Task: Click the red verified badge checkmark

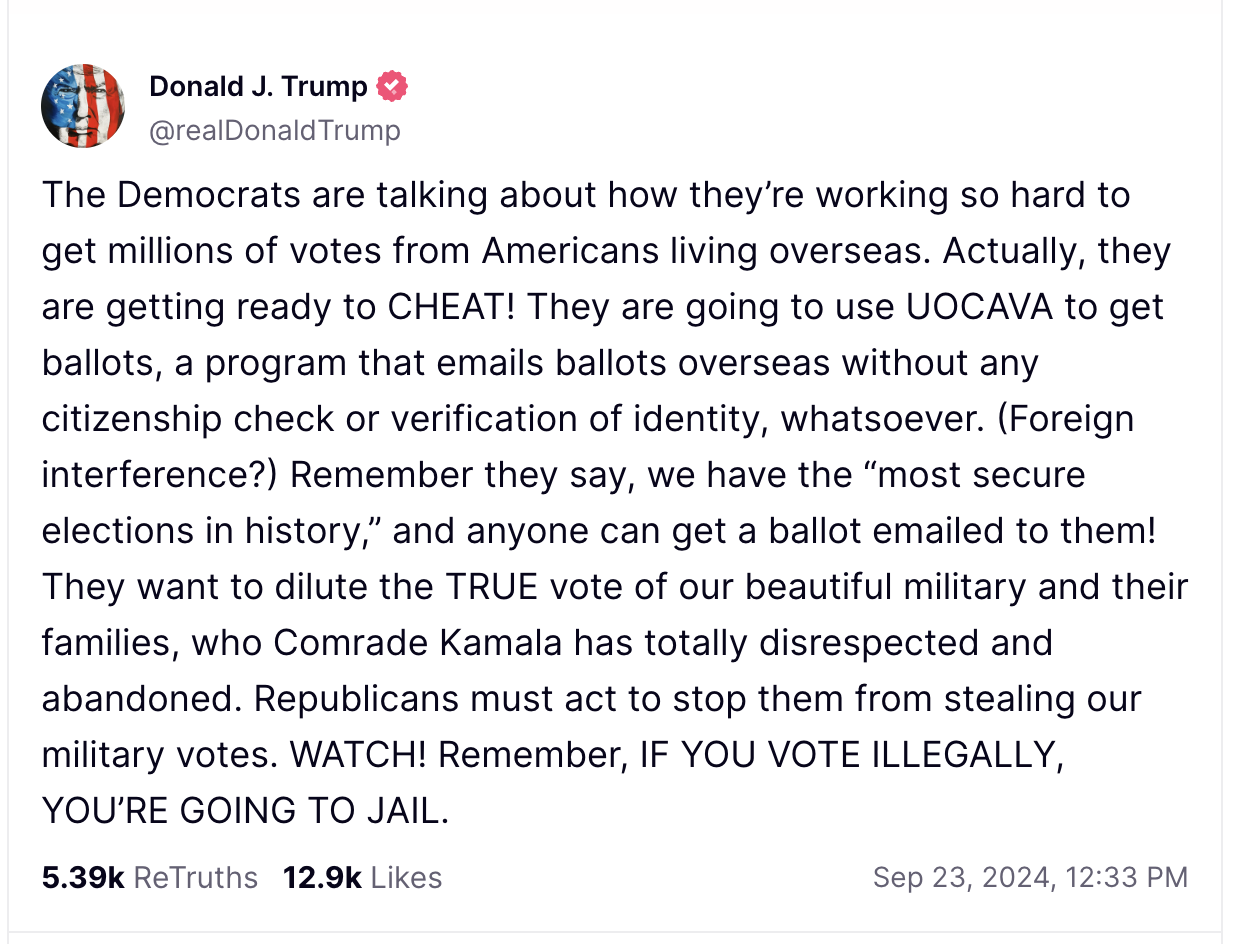Action: pyautogui.click(x=392, y=87)
